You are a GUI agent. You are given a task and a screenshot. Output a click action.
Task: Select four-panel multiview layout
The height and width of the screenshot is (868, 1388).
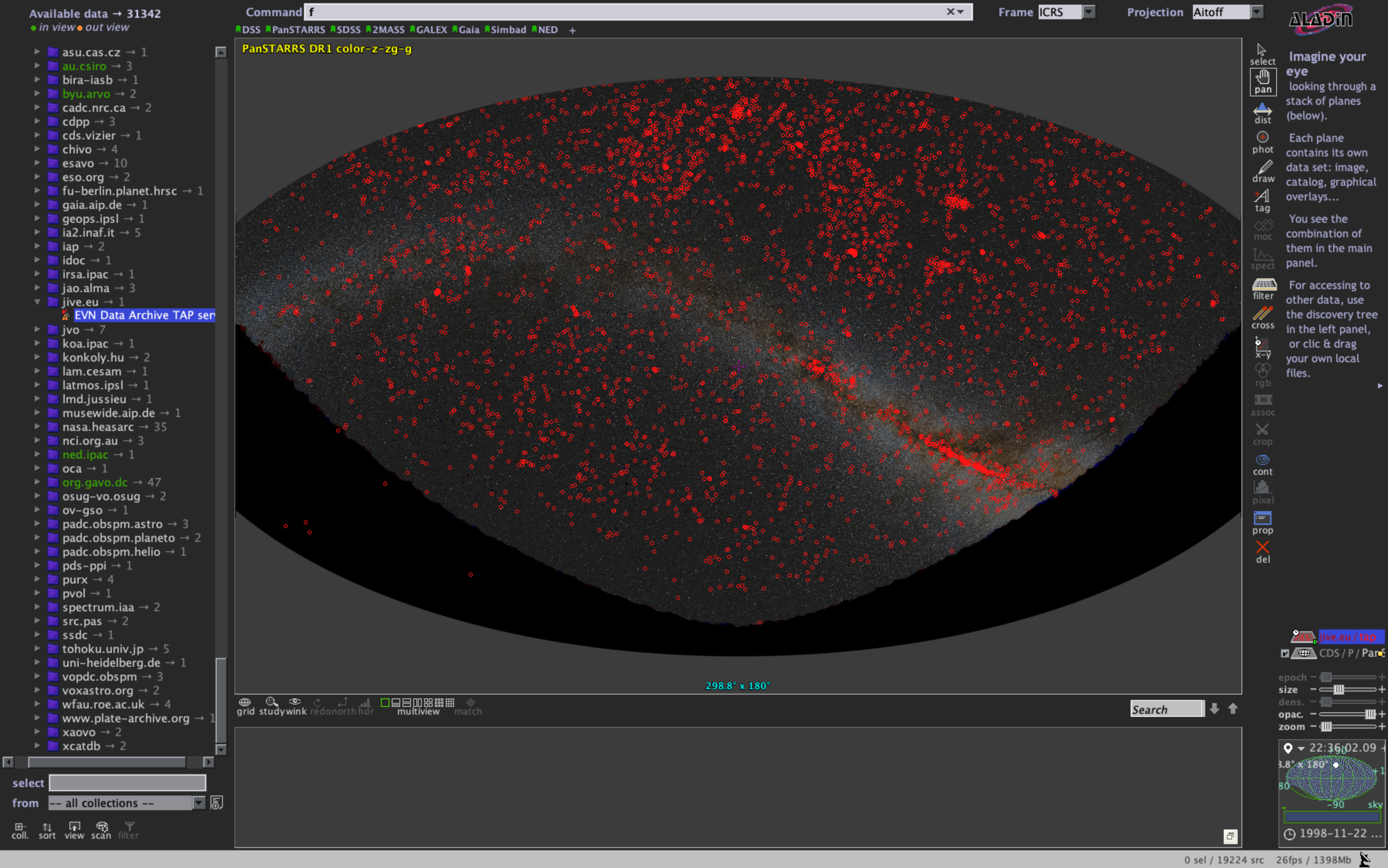click(x=428, y=703)
